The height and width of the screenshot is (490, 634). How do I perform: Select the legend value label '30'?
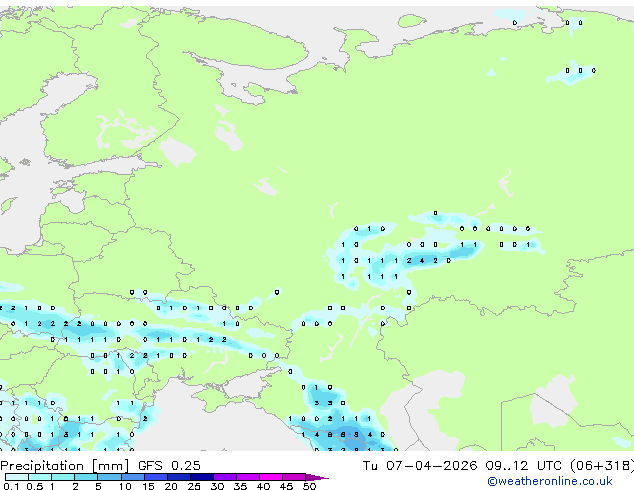point(217,486)
